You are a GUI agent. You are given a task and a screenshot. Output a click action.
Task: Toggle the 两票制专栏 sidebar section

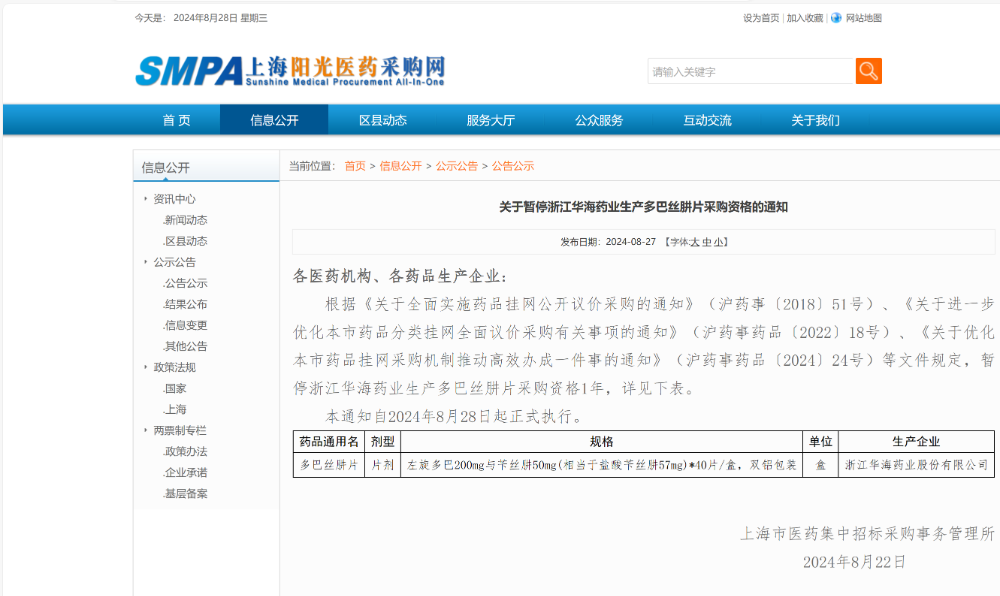(179, 430)
